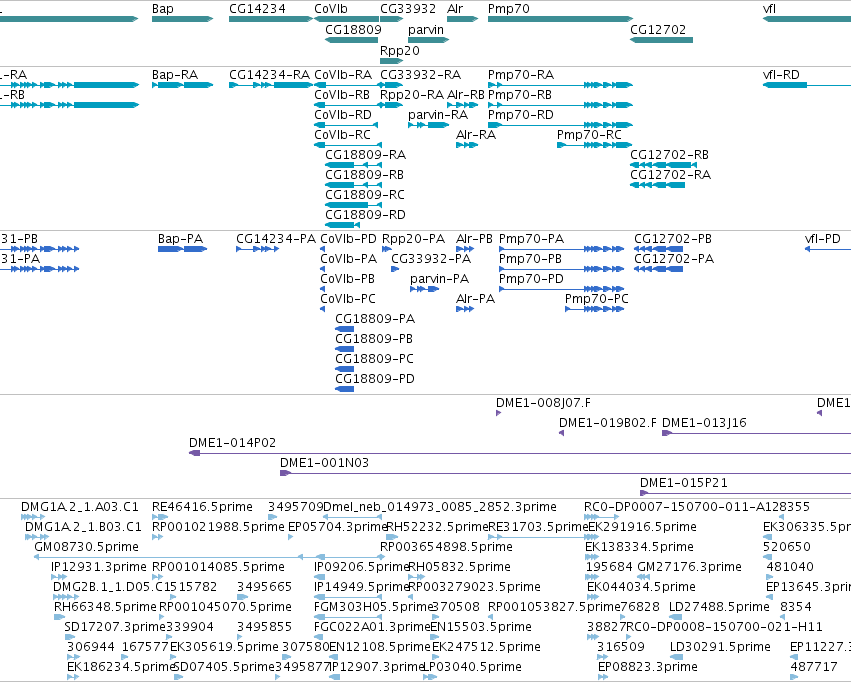Click the GM27176.3prime EST label

pyautogui.click(x=689, y=567)
